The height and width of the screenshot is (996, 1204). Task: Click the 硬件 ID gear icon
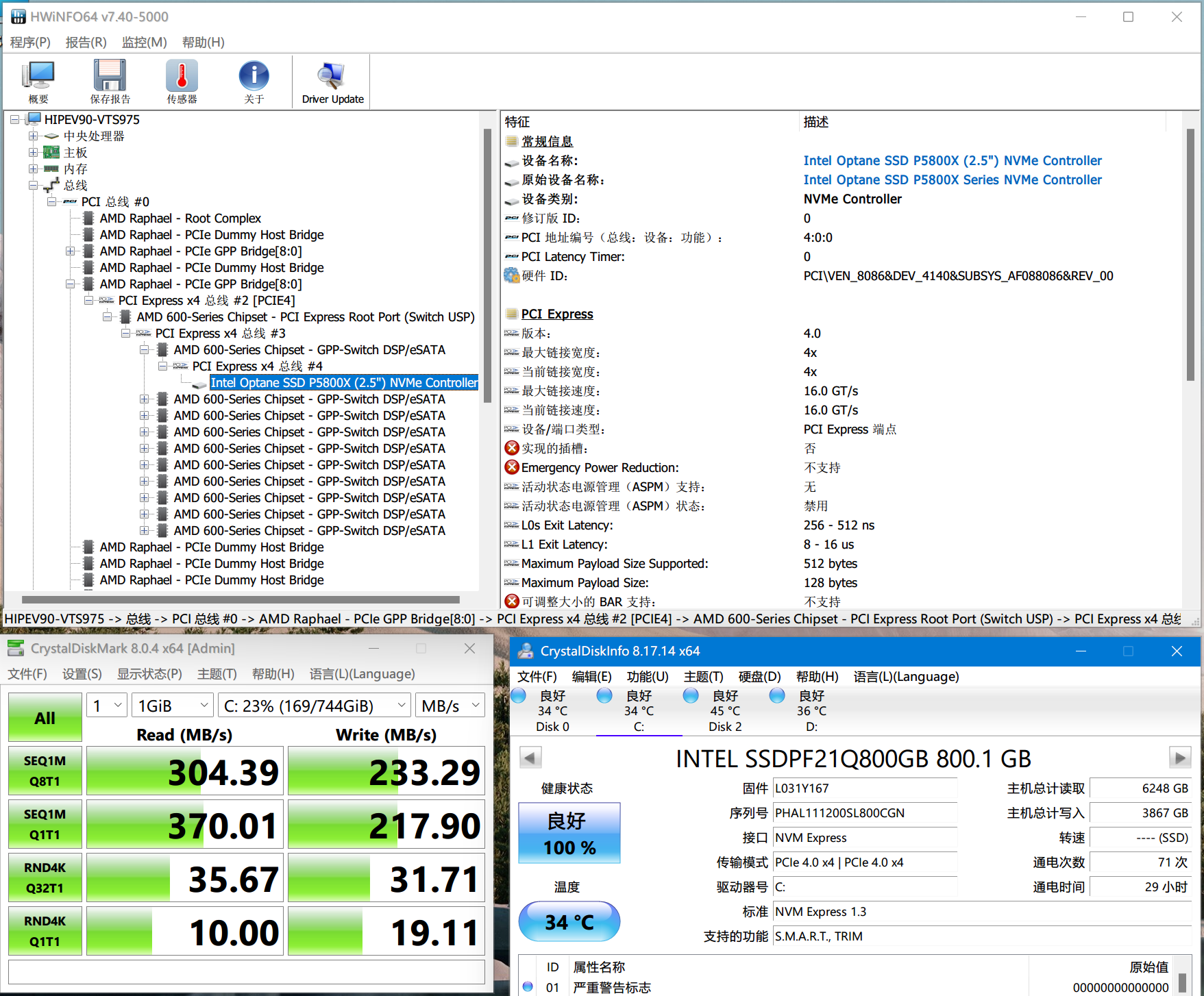pos(511,276)
